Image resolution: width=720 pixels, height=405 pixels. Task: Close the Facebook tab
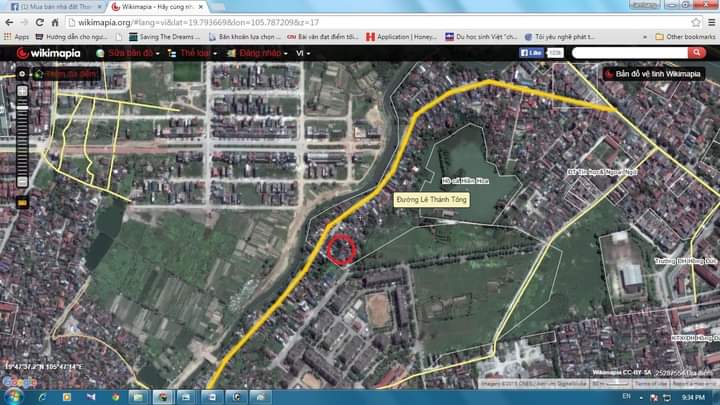point(99,7)
